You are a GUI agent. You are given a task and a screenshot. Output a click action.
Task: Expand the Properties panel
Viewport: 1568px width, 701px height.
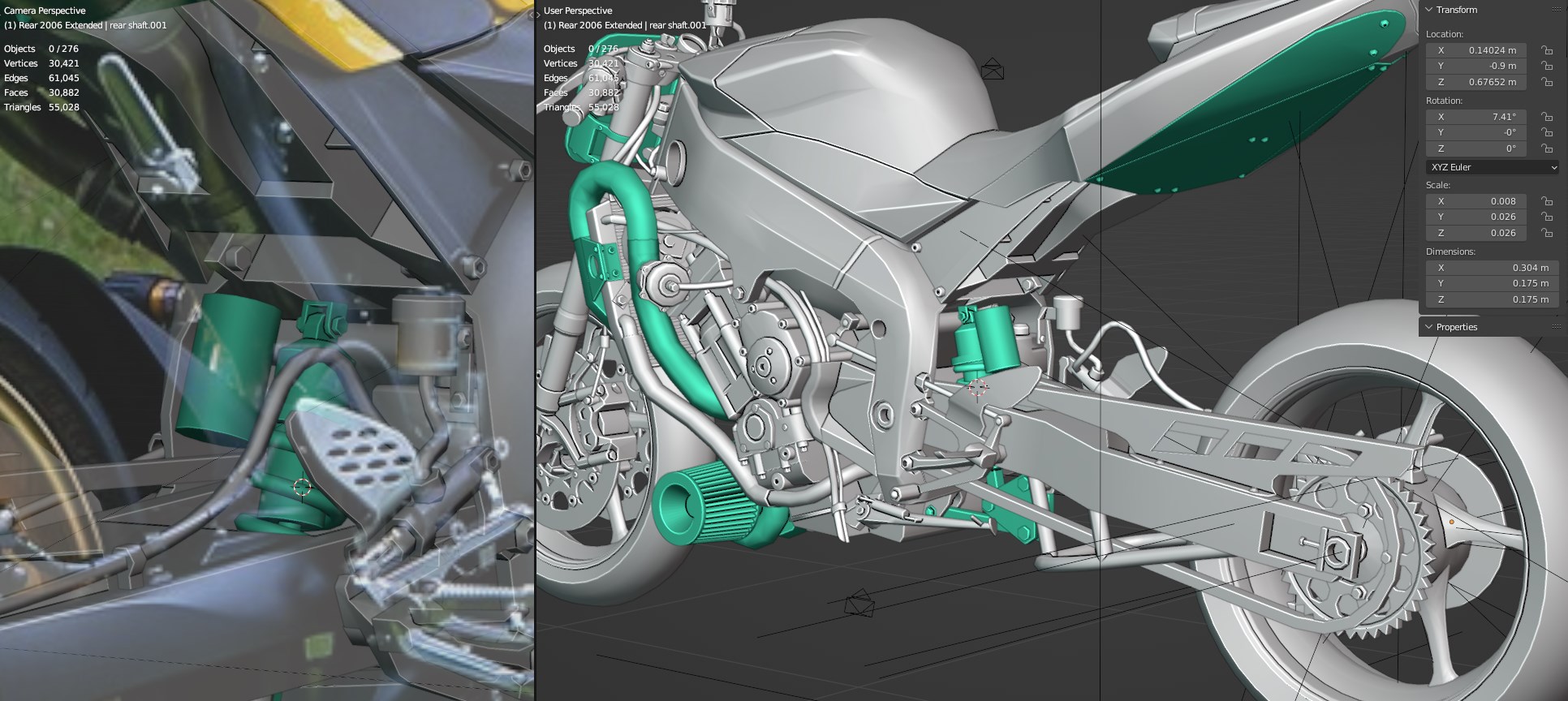point(1429,327)
